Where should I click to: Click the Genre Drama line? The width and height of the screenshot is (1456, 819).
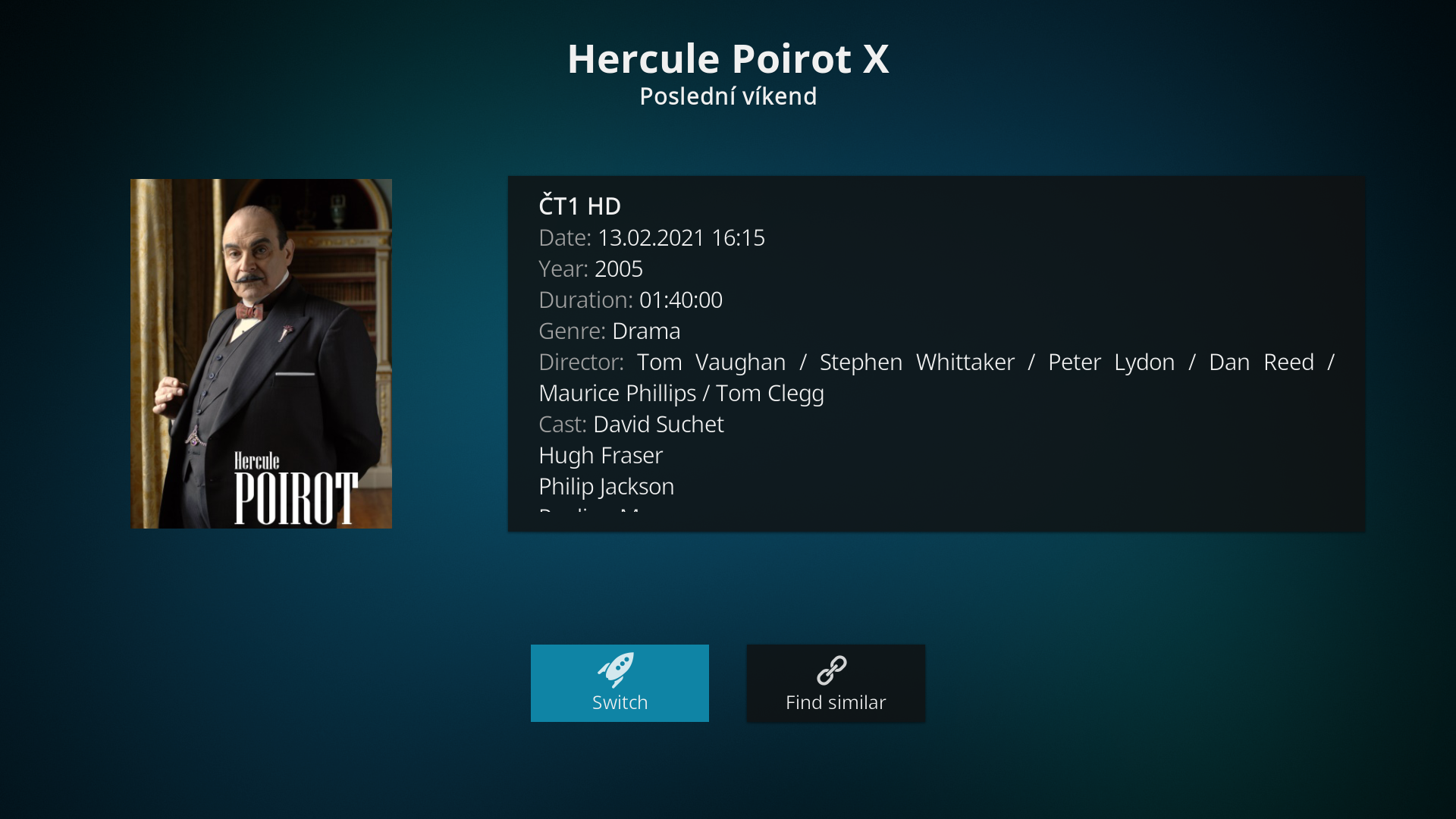(609, 331)
